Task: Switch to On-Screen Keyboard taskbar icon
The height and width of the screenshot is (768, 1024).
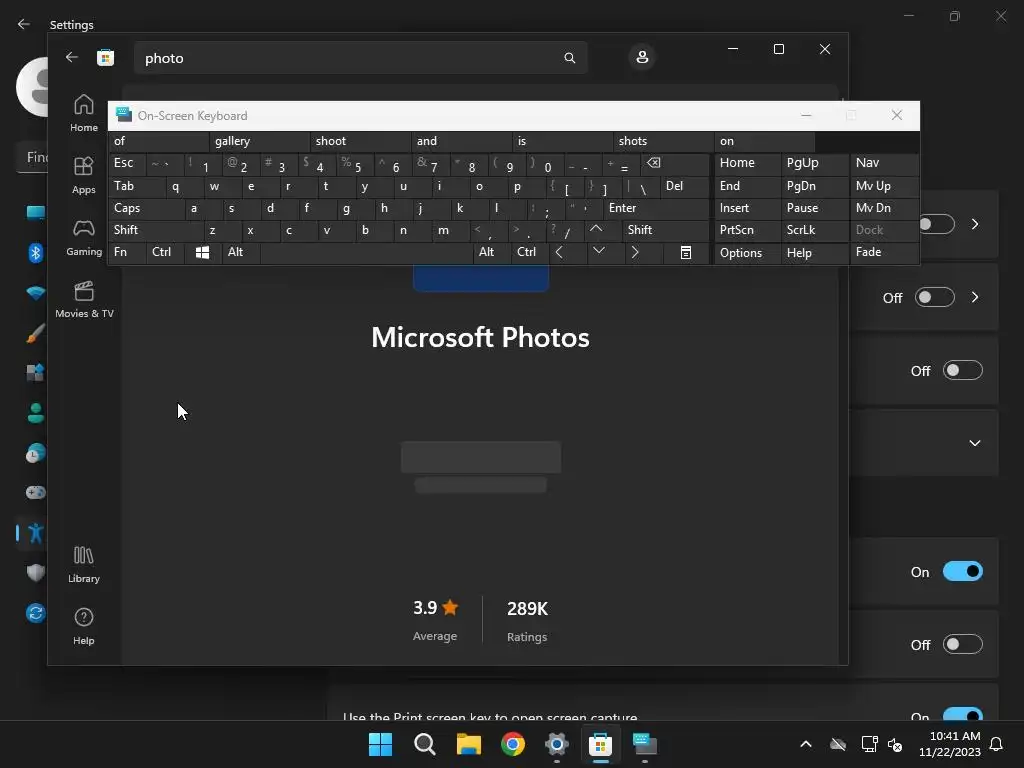Action: coord(645,744)
